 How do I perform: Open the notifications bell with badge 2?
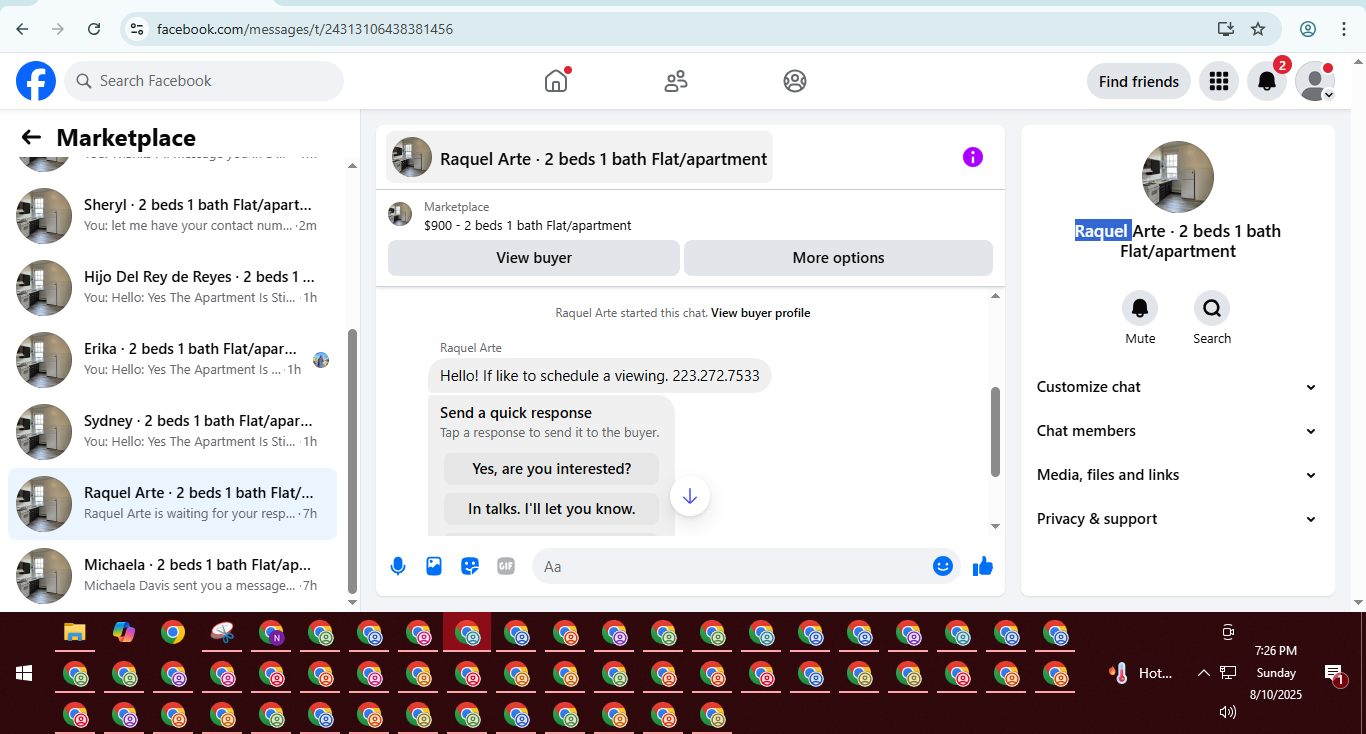point(1267,81)
